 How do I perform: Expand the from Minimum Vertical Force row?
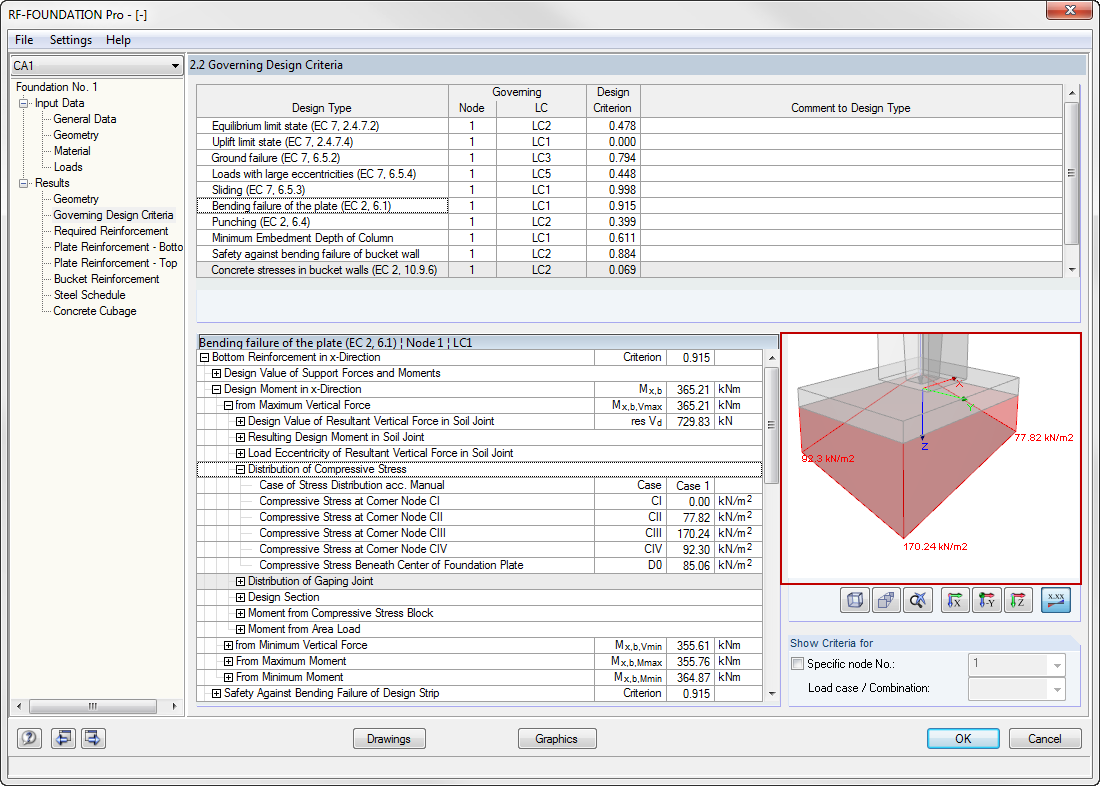[229, 646]
